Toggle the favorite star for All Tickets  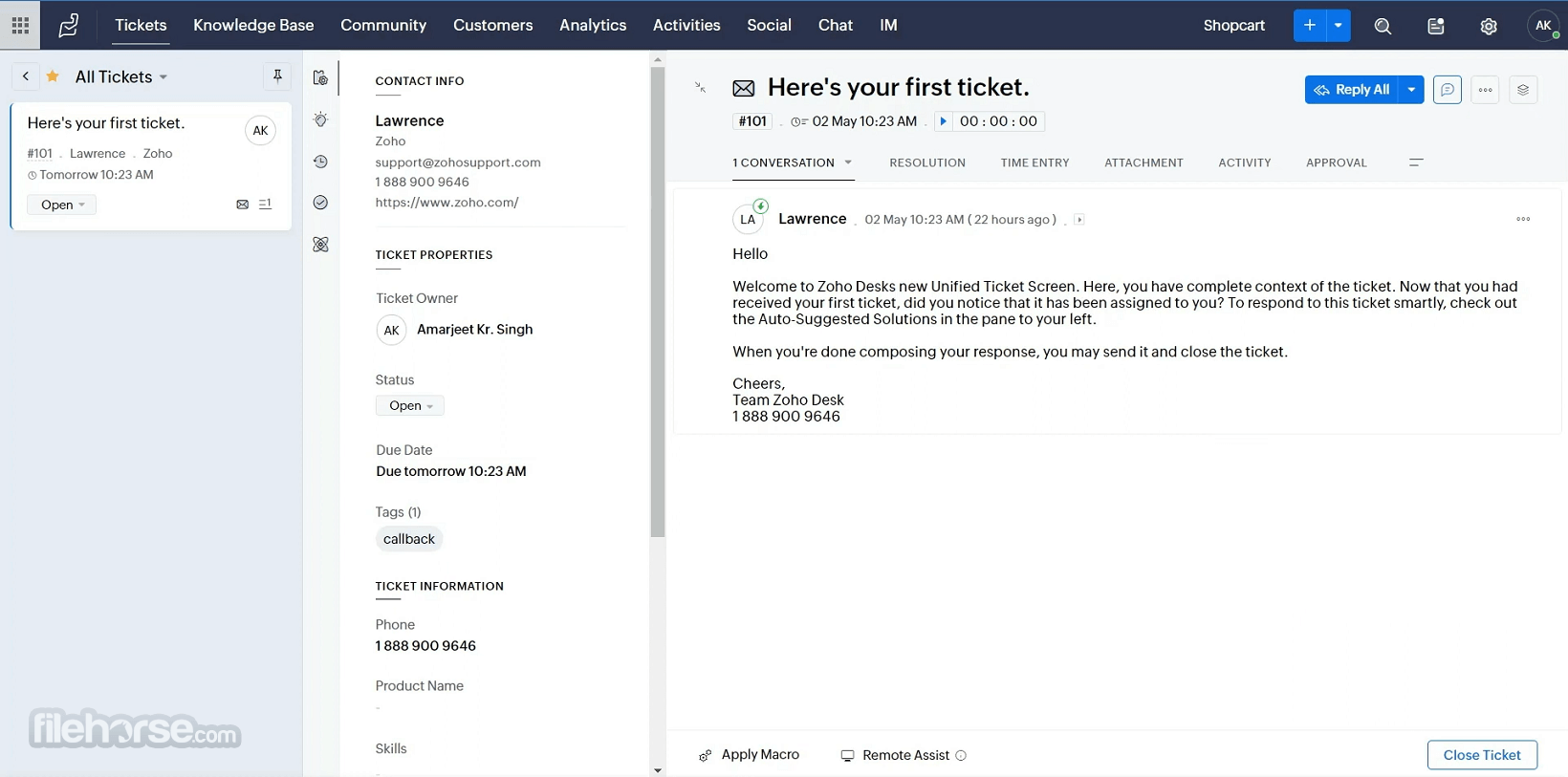coord(53,76)
